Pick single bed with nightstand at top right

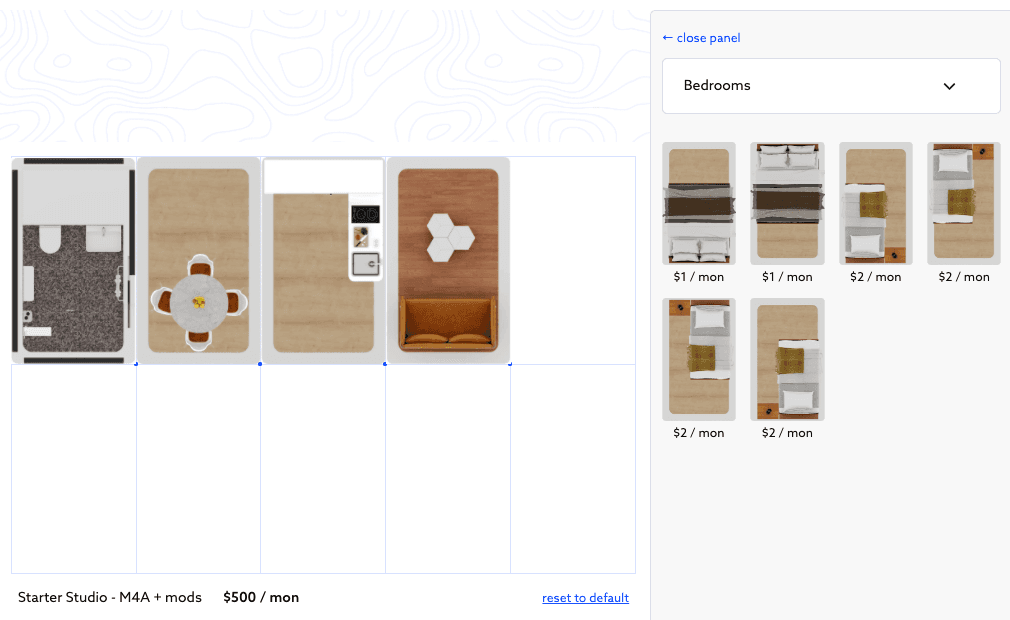[964, 203]
